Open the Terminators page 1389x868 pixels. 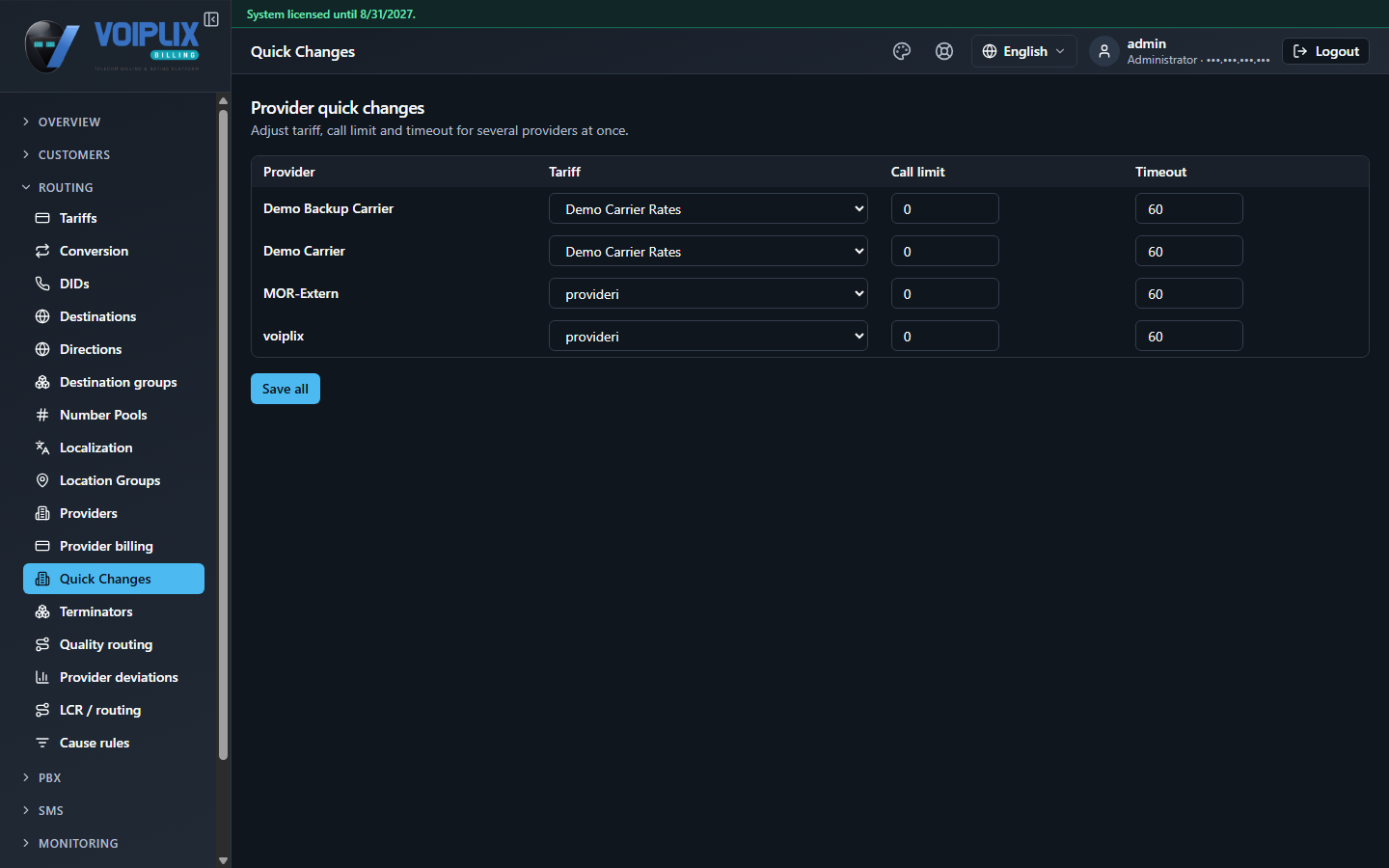[114, 611]
